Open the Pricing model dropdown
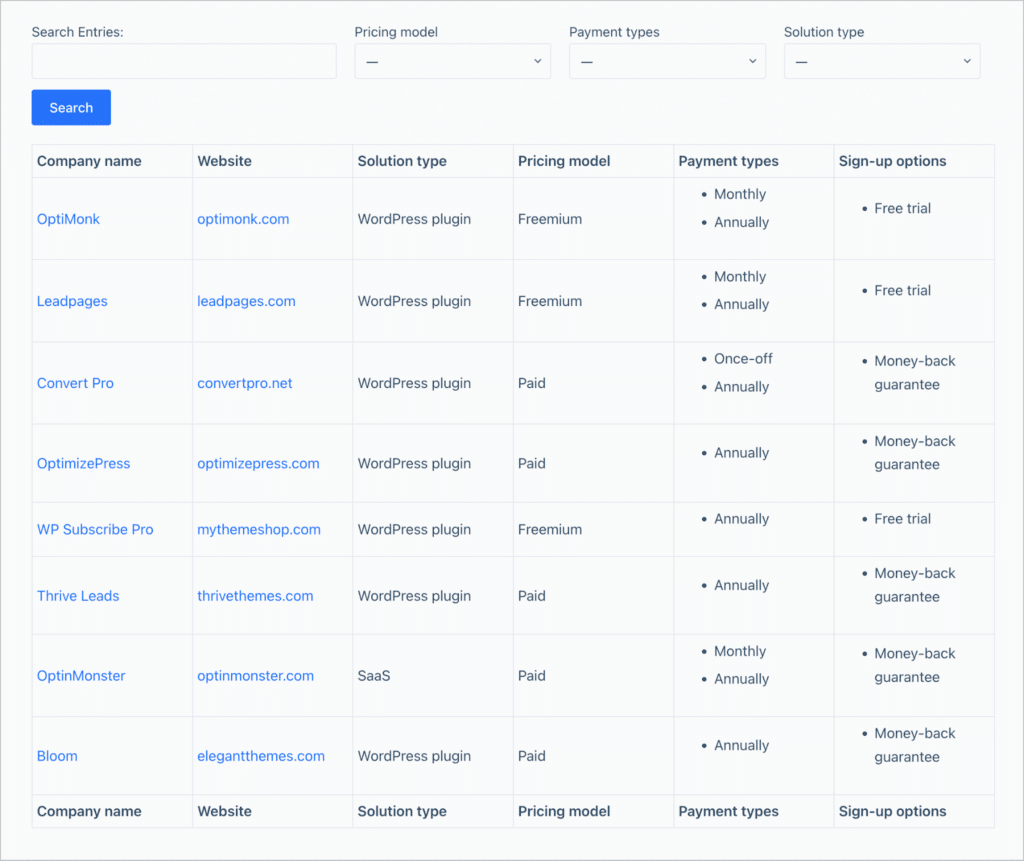 453,61
